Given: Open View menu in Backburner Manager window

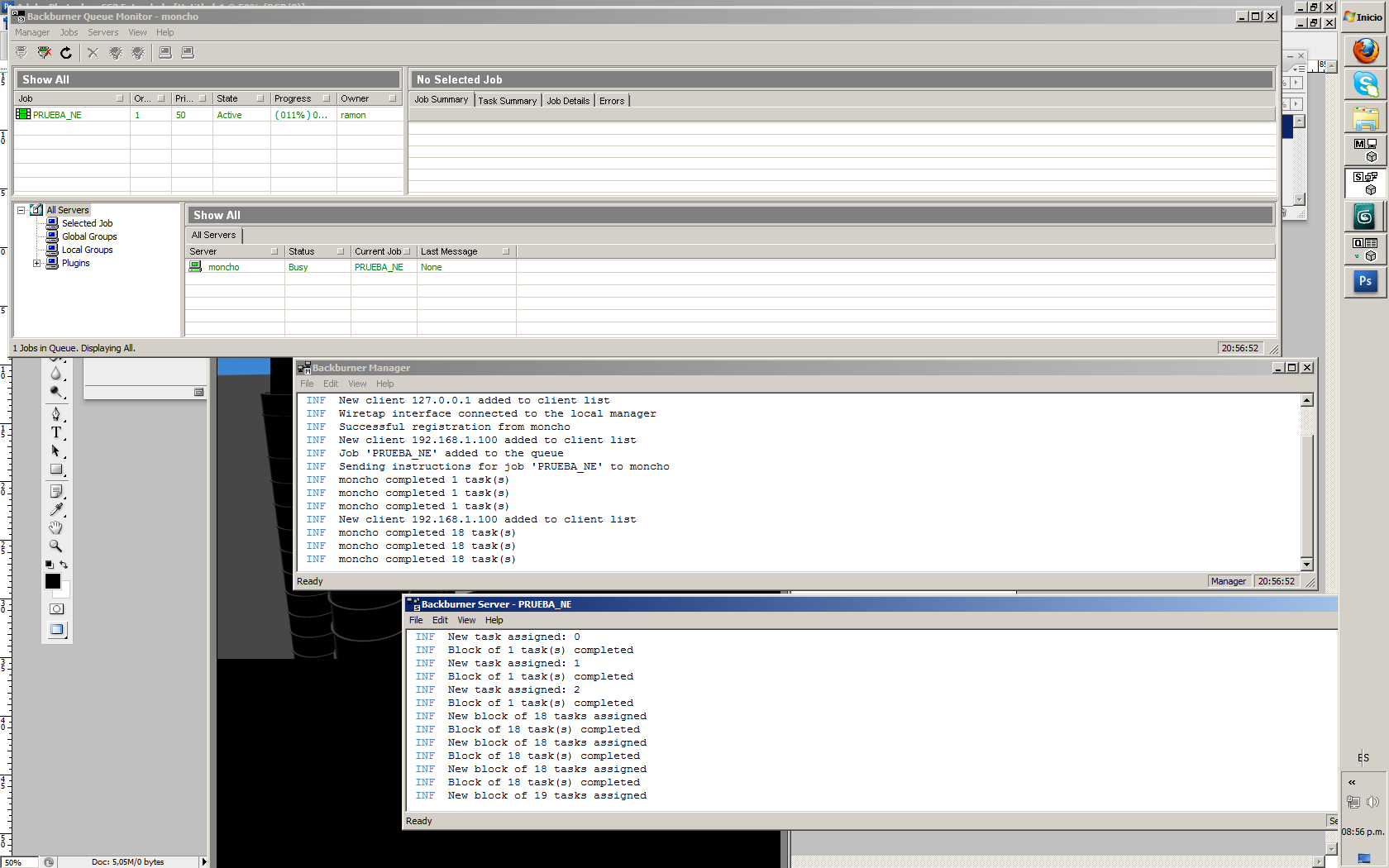Looking at the screenshot, I should (357, 384).
